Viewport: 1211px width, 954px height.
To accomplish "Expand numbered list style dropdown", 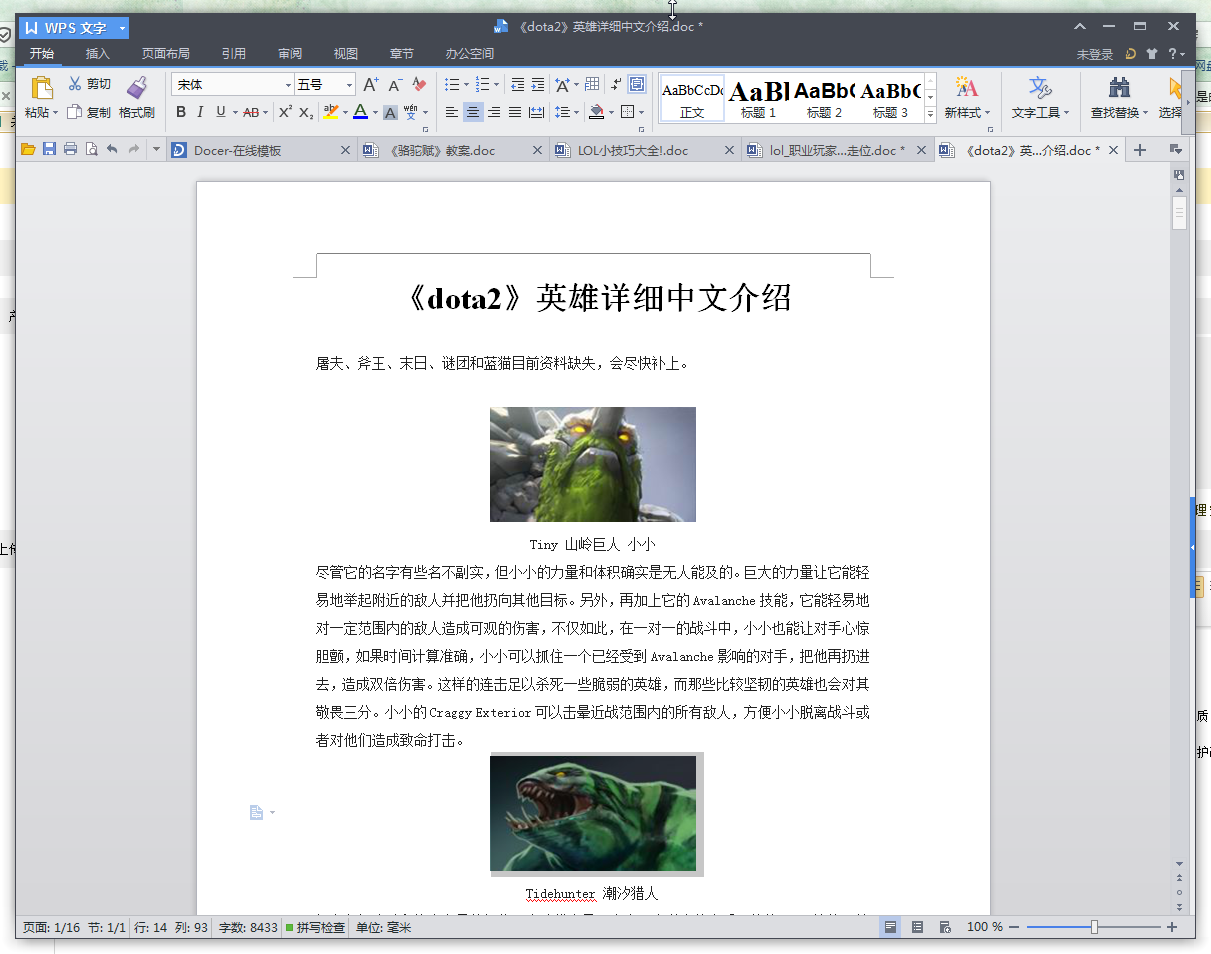I will (498, 85).
